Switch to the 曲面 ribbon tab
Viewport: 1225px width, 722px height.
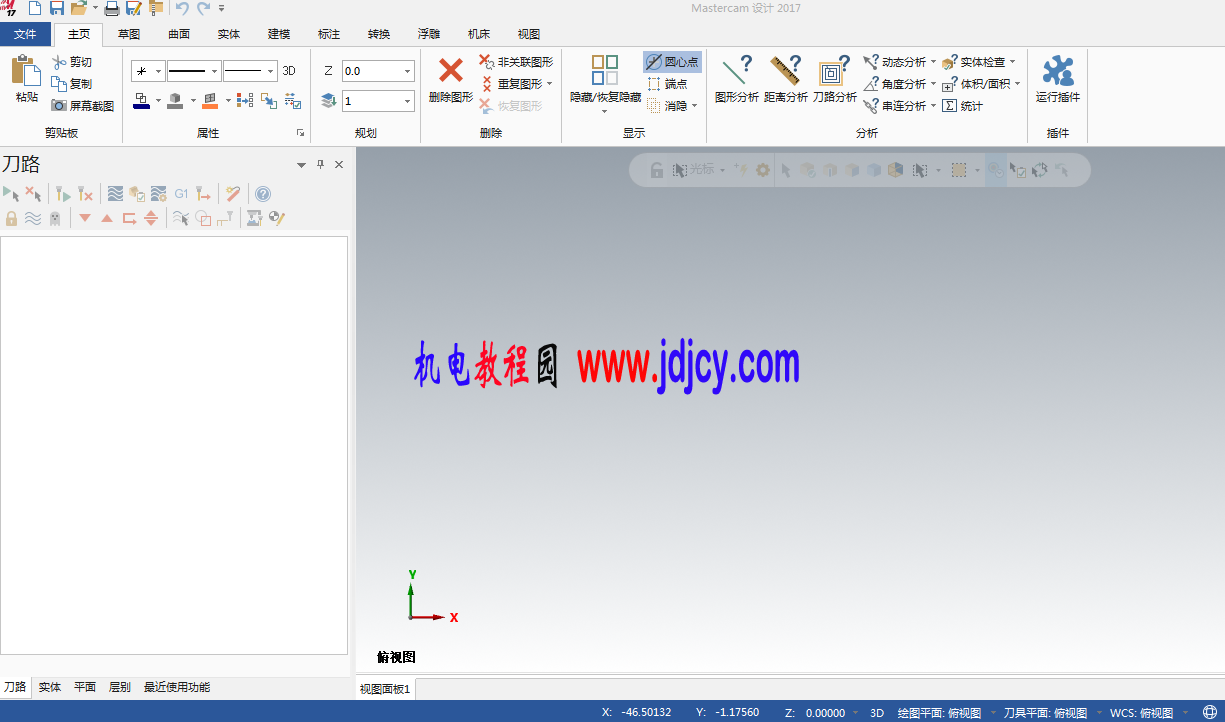(179, 34)
